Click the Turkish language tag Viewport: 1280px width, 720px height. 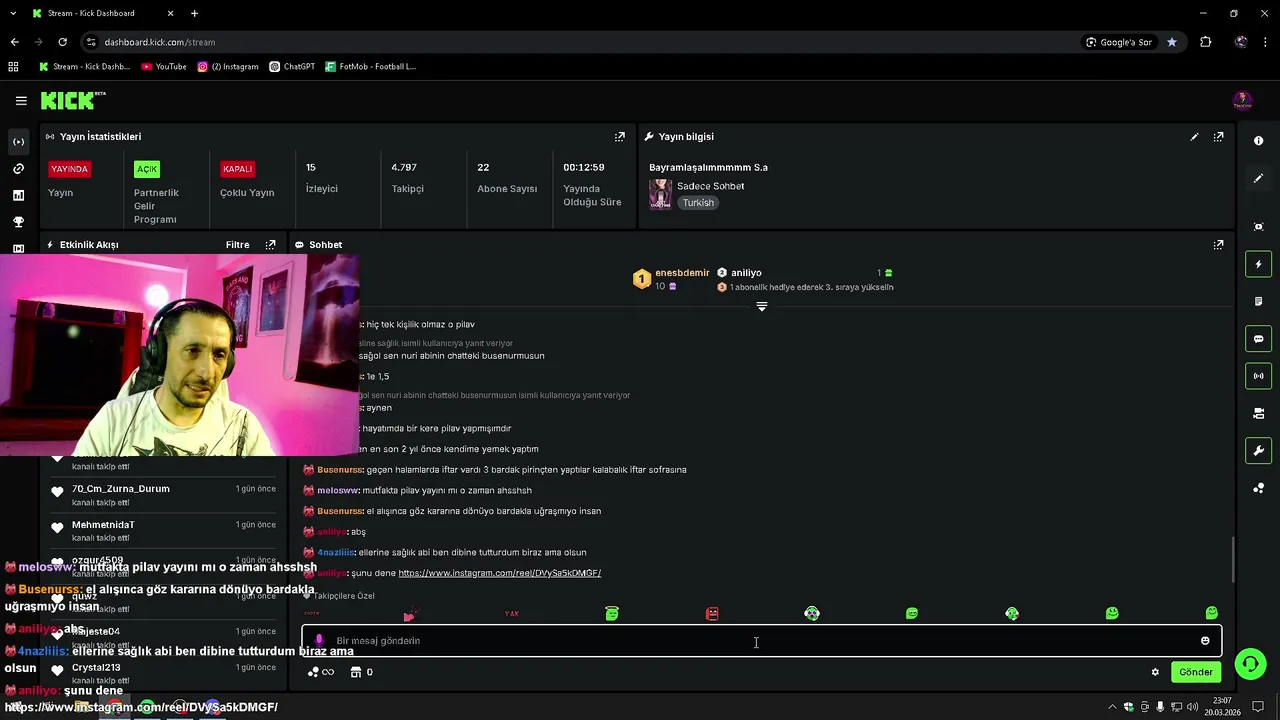point(698,203)
